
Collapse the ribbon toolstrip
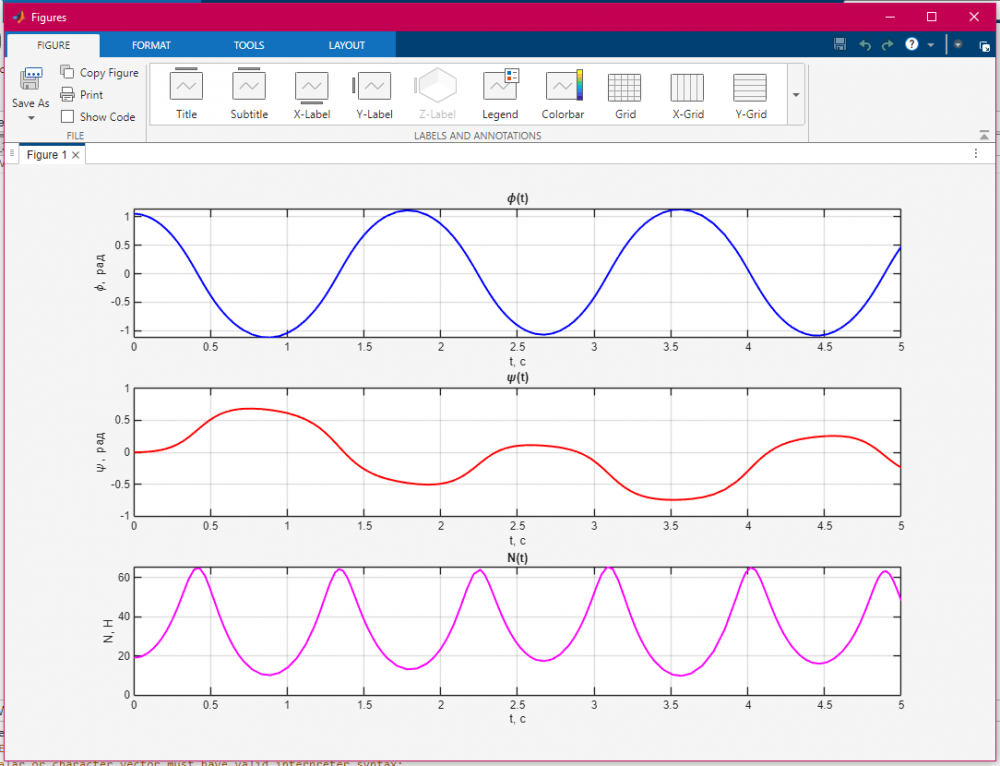984,135
